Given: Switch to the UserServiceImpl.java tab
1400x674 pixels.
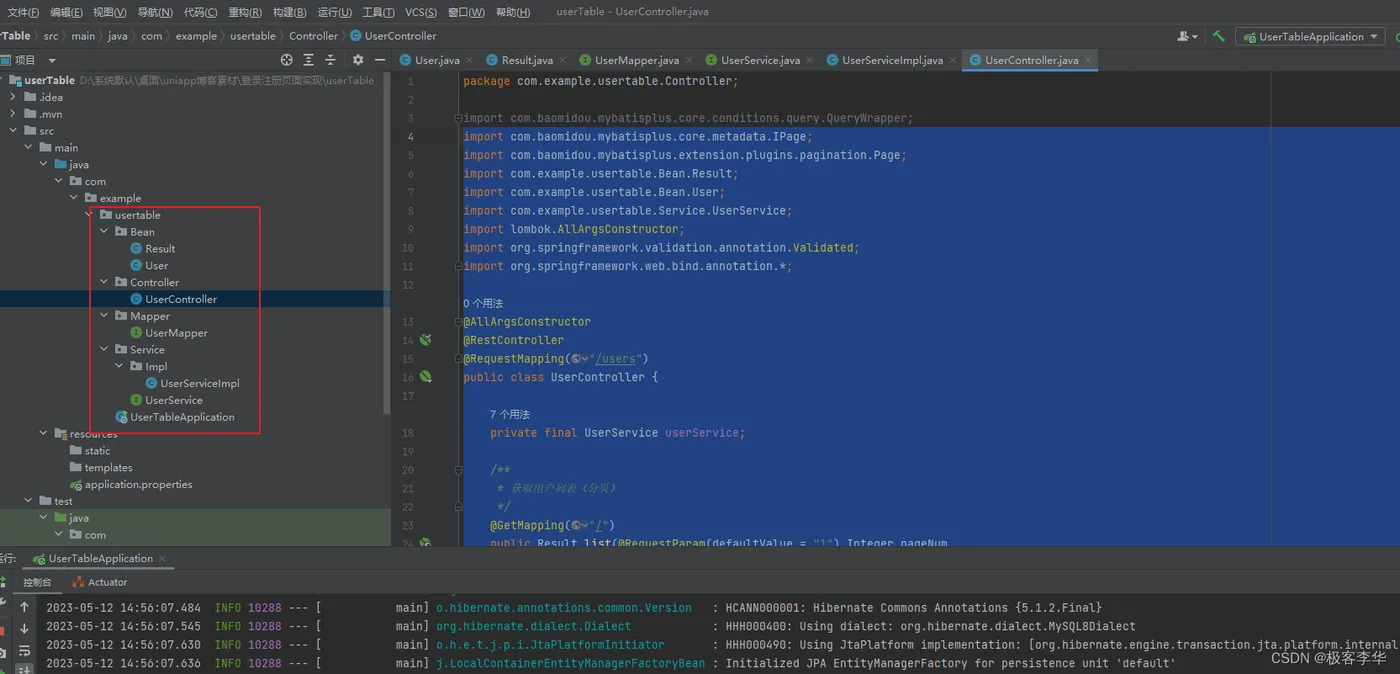Looking at the screenshot, I should pos(891,60).
